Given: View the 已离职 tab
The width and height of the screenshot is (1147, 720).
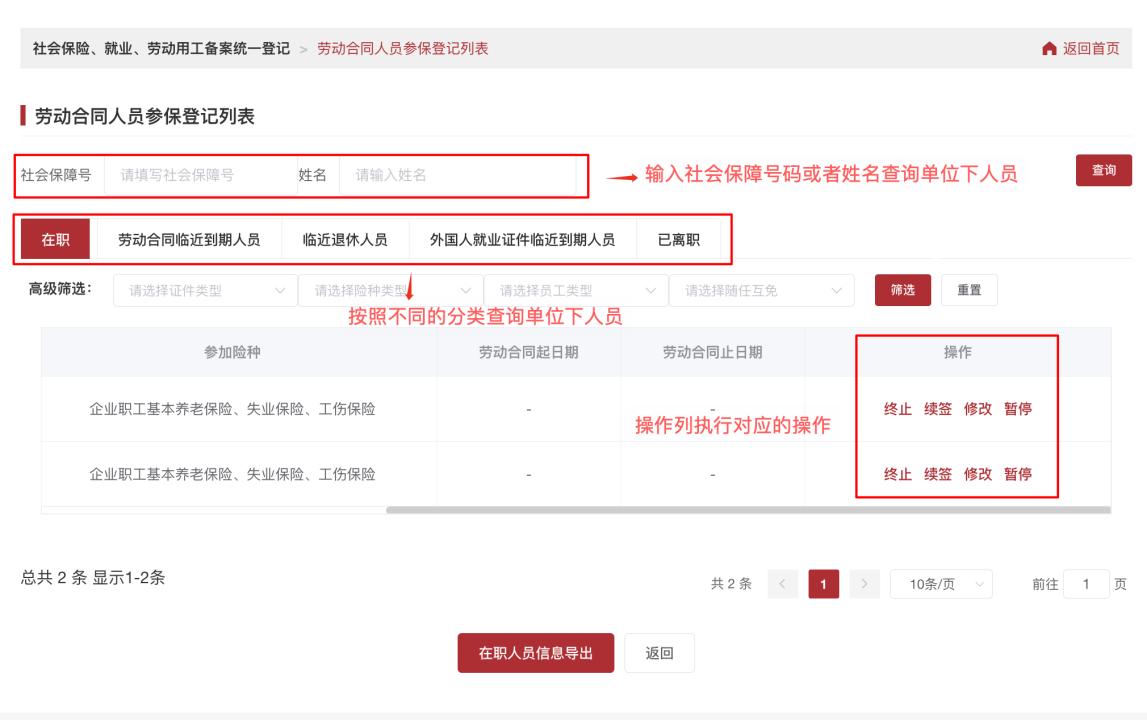Looking at the screenshot, I should click(x=678, y=240).
